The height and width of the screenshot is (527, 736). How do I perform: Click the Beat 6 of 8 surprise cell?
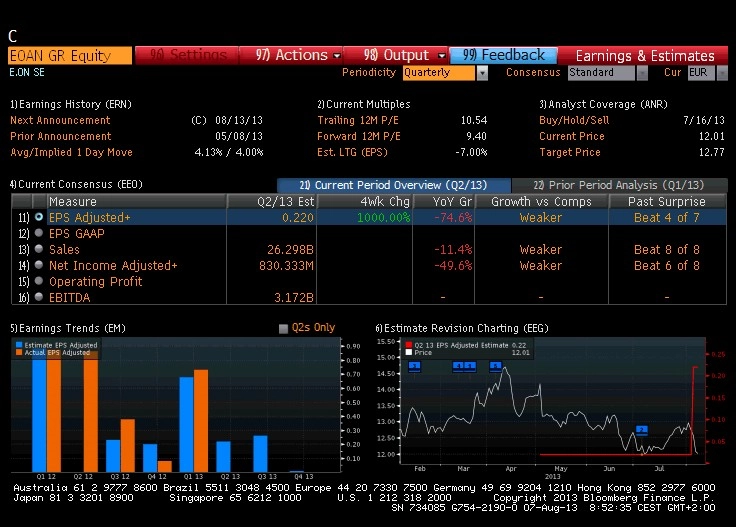coord(667,266)
